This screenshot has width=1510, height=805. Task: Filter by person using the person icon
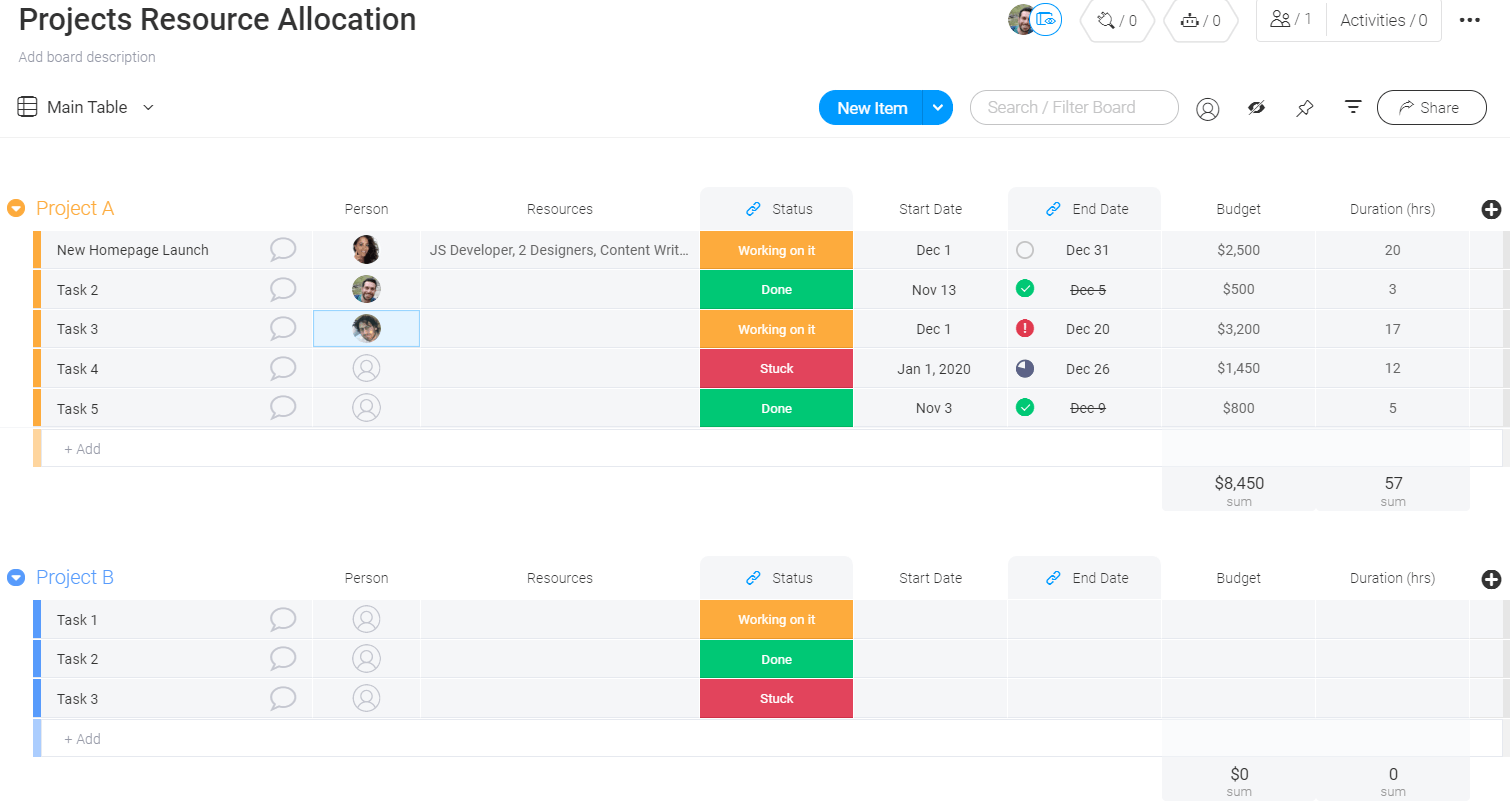point(1208,108)
